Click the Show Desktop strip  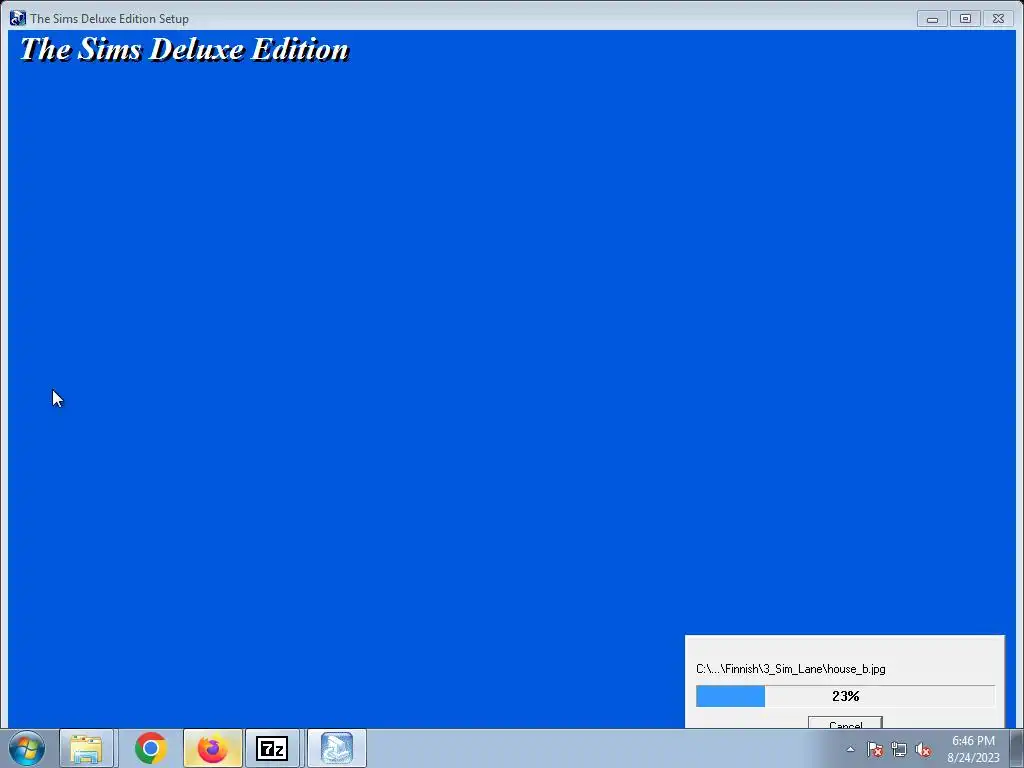(x=1017, y=748)
